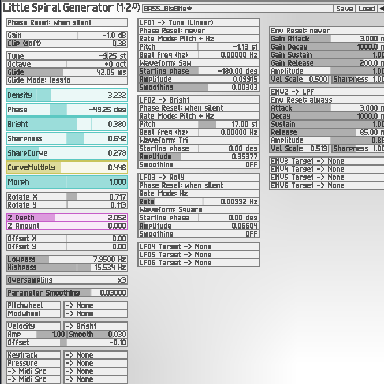Open the LFO1 Phase Reset never dropdown
The image size is (384, 384).
click(x=199, y=31)
